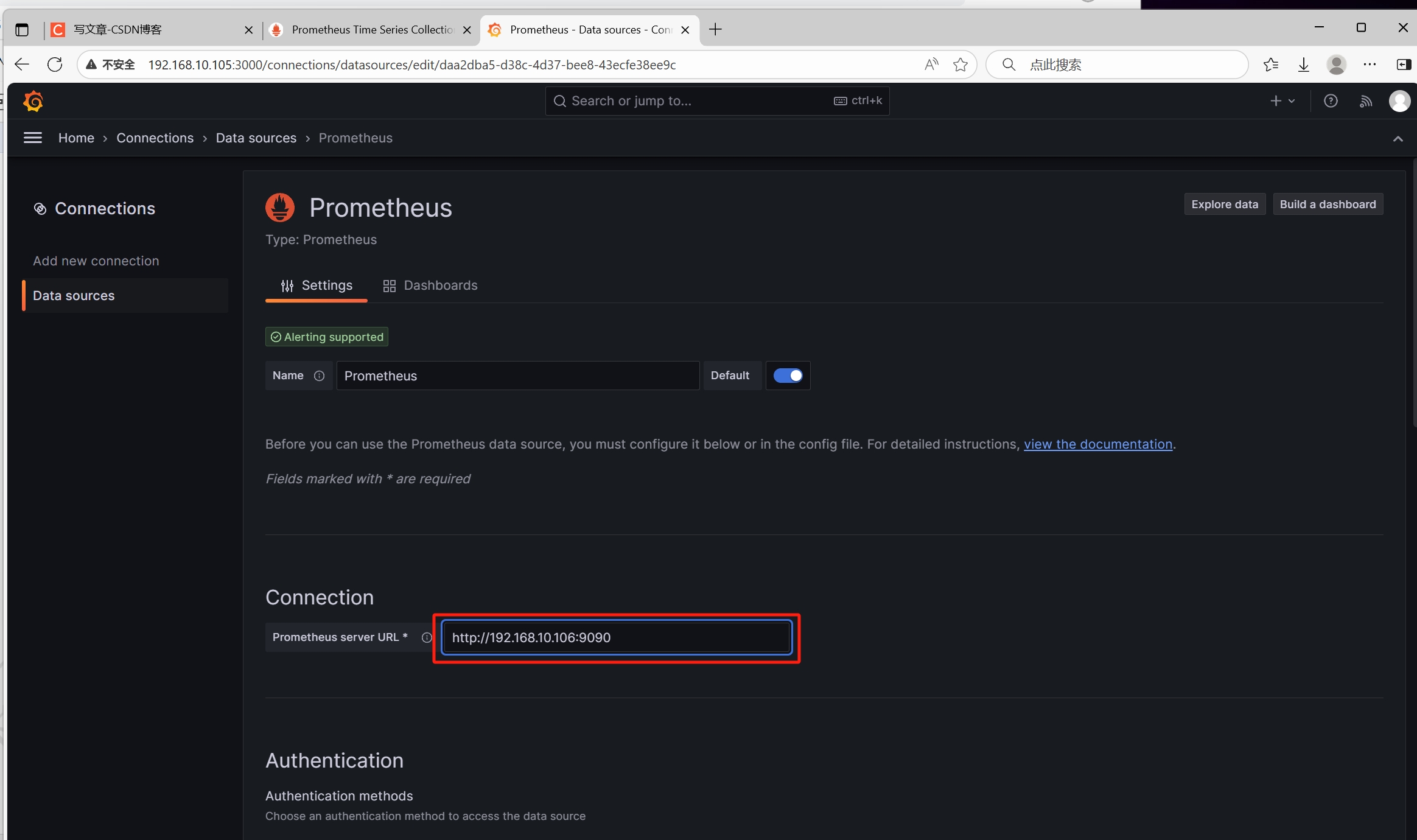Screen dimensions: 1417x840
Task: Close the Prometheus Time Series tab
Action: click(x=467, y=30)
